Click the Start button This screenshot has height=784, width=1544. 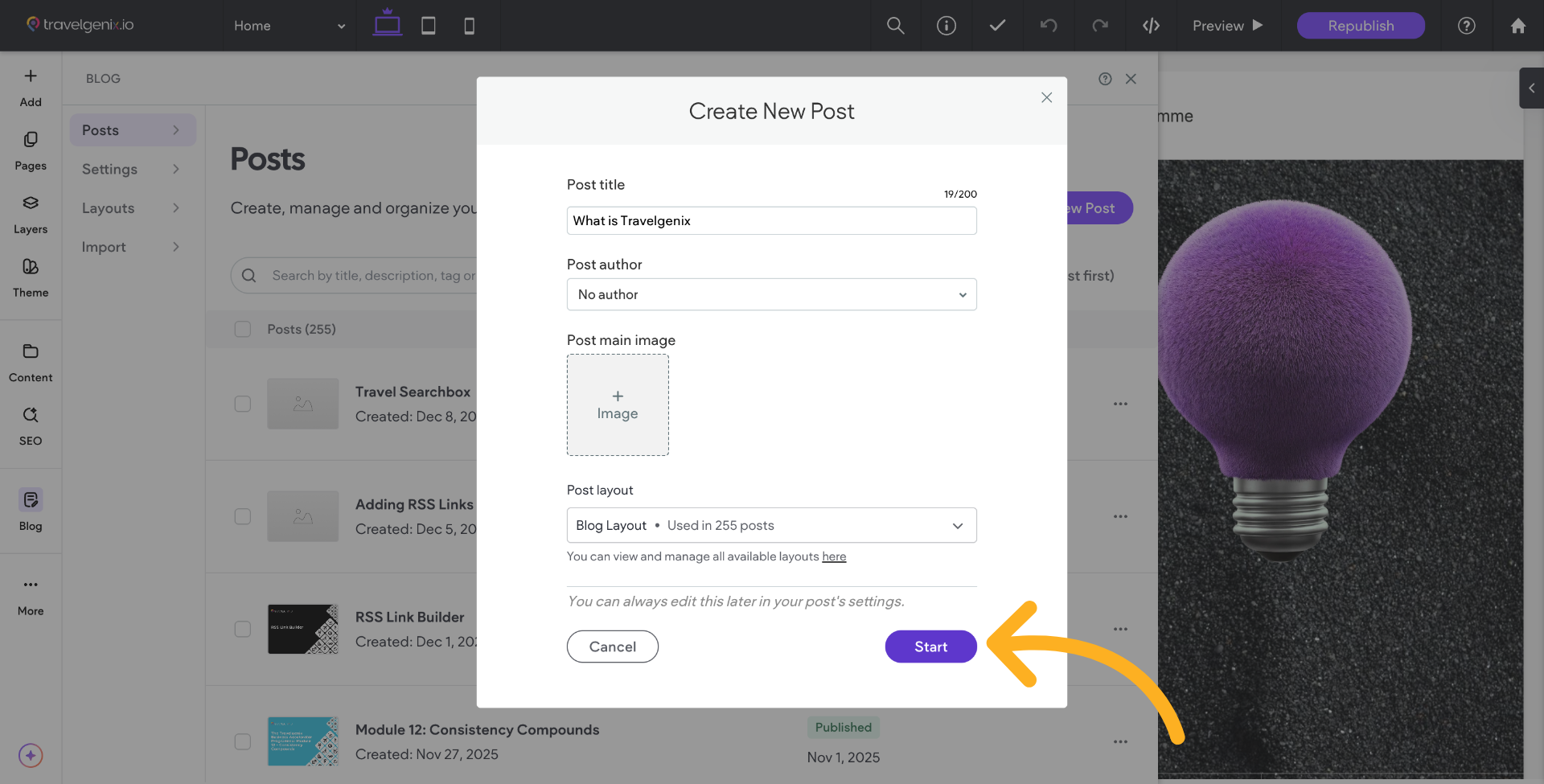click(930, 646)
